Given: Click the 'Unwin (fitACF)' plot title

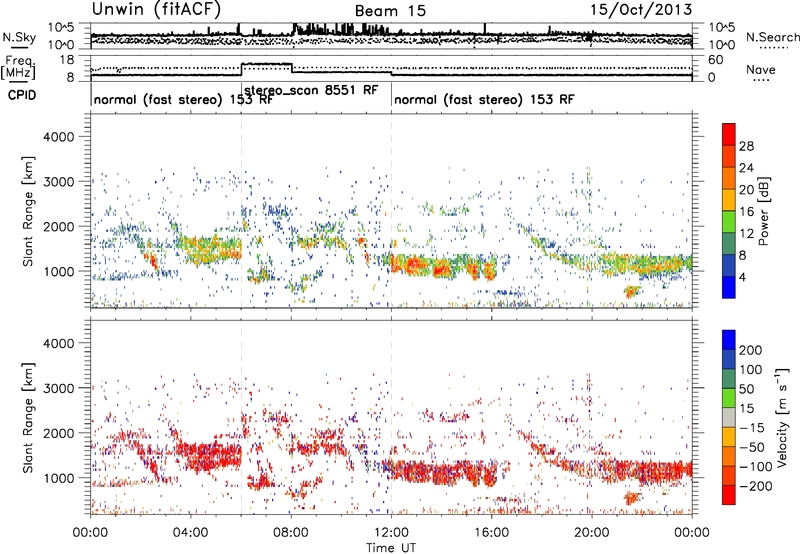Looking at the screenshot, I should click(x=156, y=10).
